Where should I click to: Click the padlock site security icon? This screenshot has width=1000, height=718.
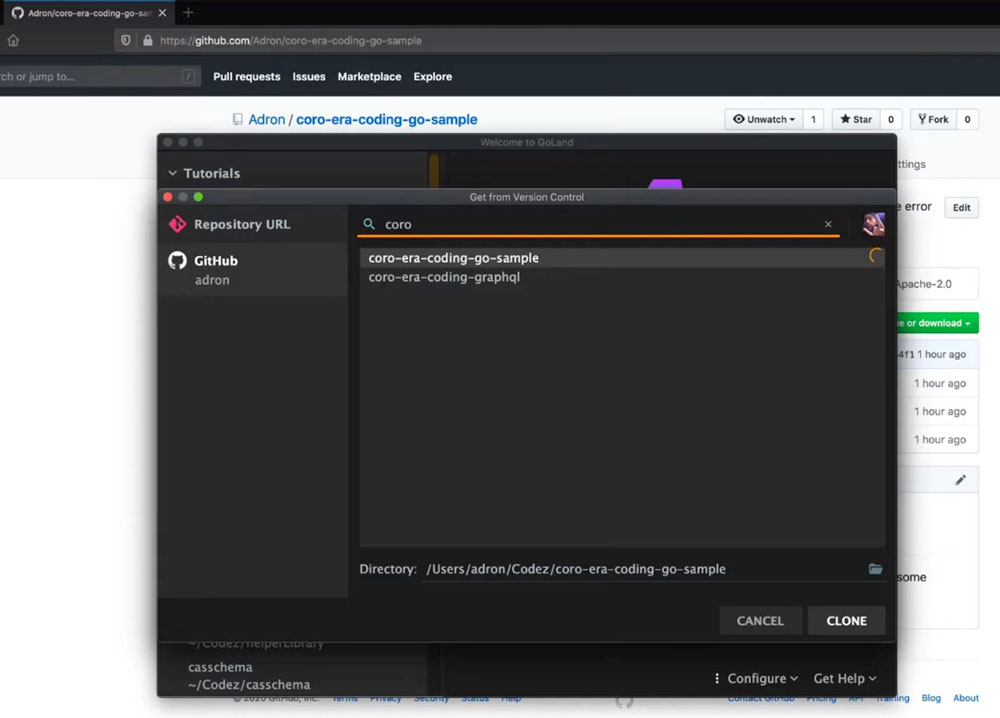(148, 41)
